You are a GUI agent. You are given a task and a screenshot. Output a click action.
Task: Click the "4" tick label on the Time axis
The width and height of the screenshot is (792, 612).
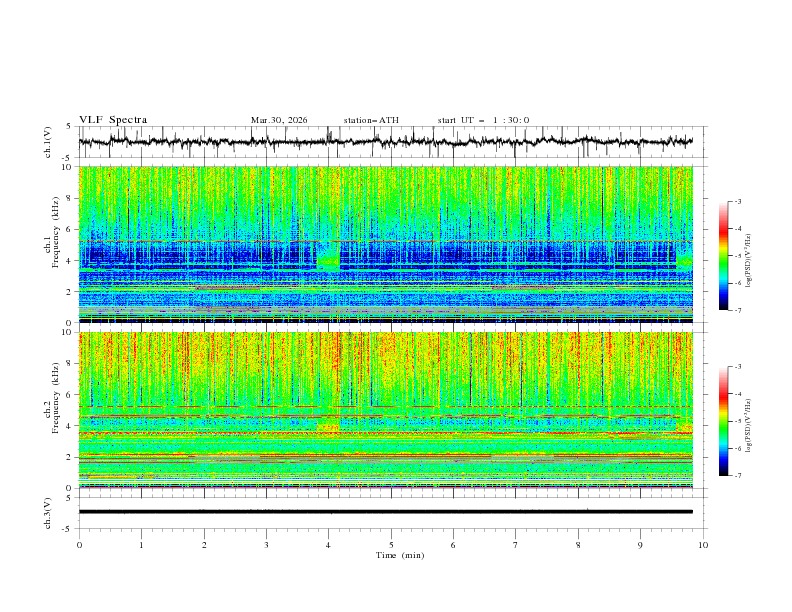[x=328, y=545]
